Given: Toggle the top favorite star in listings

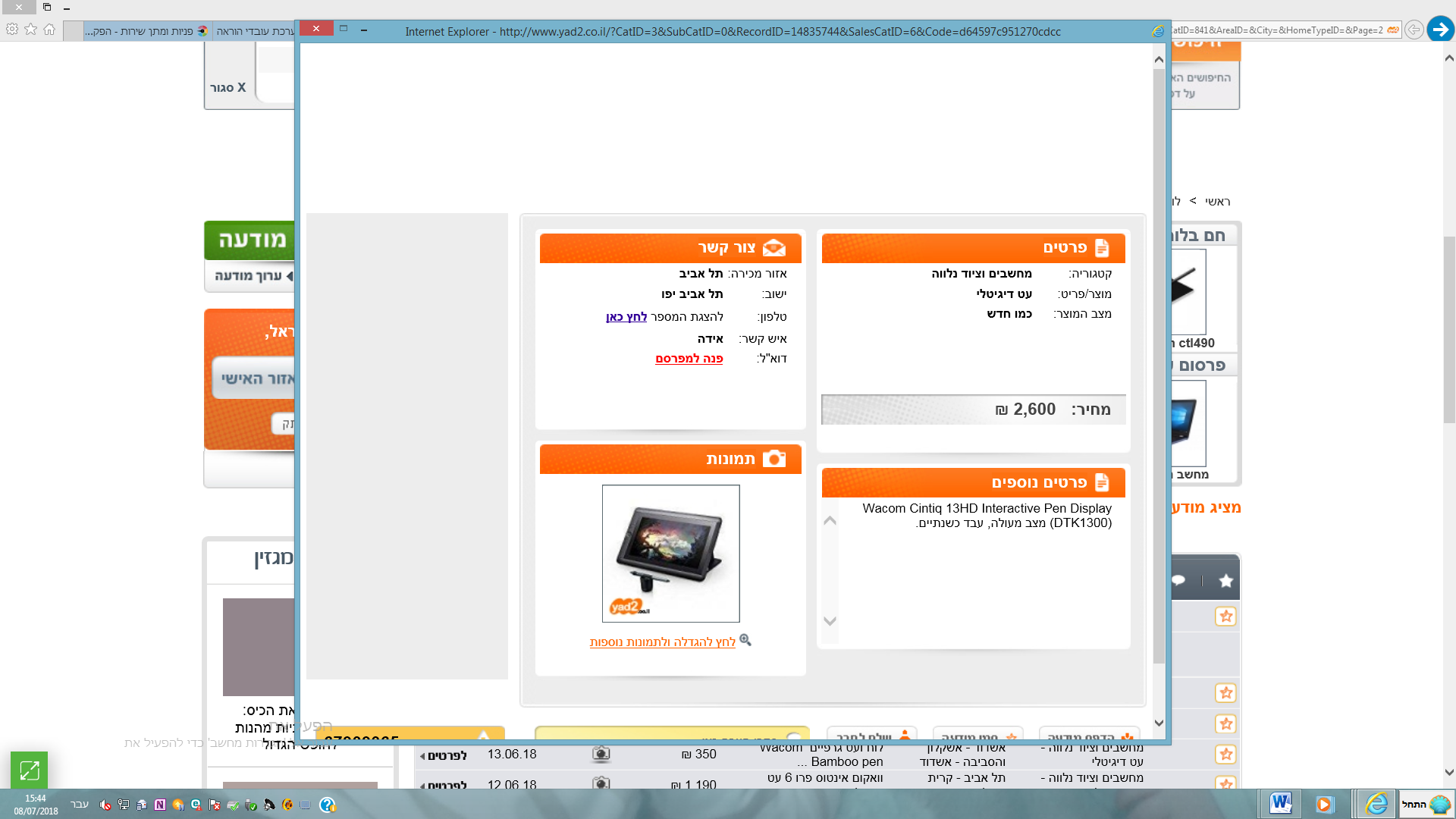Looking at the screenshot, I should (x=1225, y=617).
